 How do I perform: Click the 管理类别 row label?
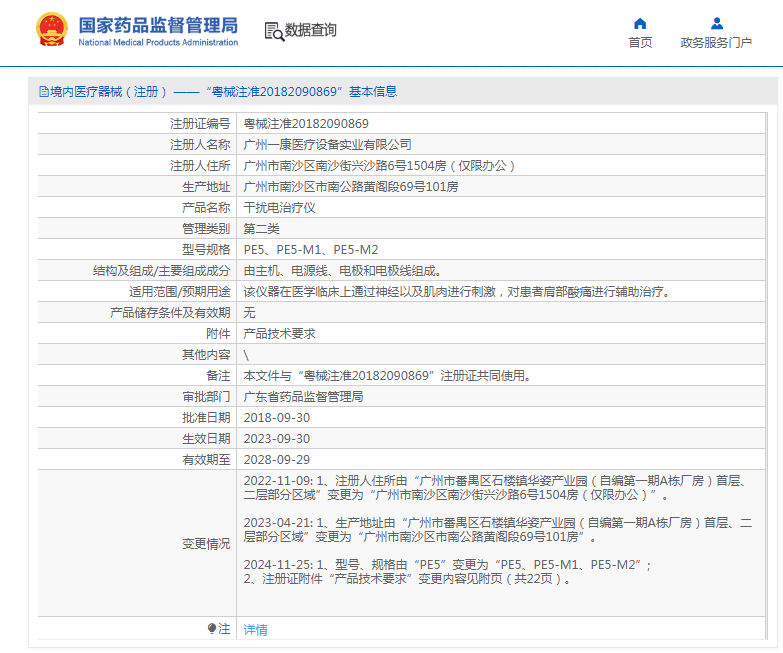click(x=206, y=229)
